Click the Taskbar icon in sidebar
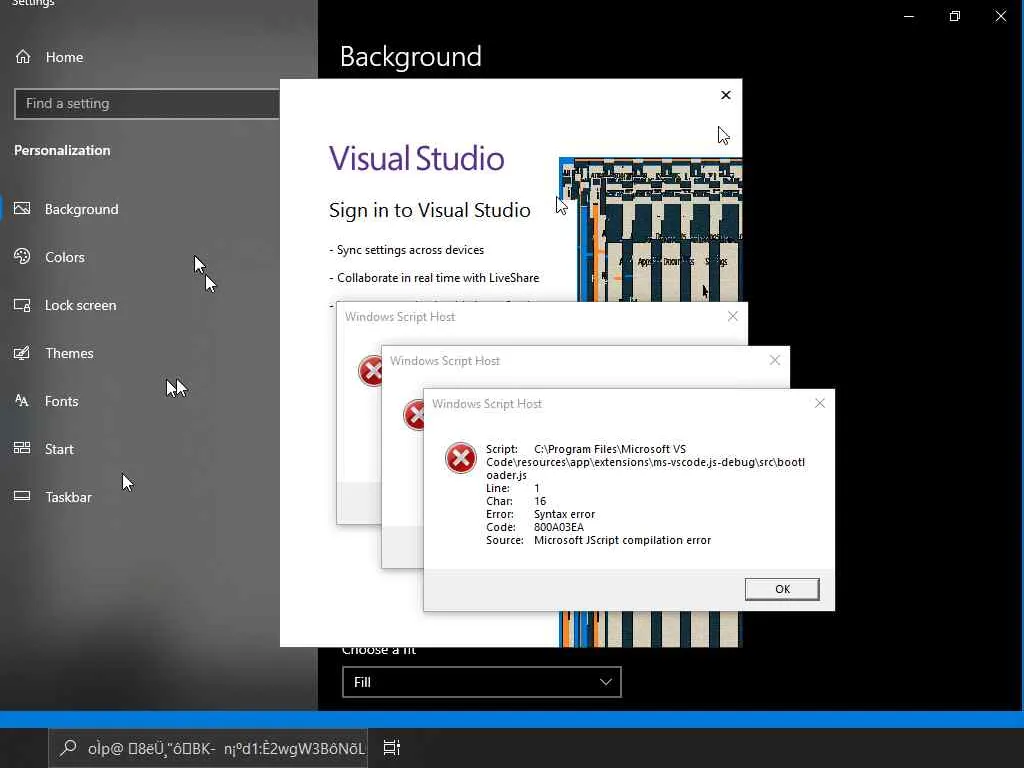 (x=22, y=496)
